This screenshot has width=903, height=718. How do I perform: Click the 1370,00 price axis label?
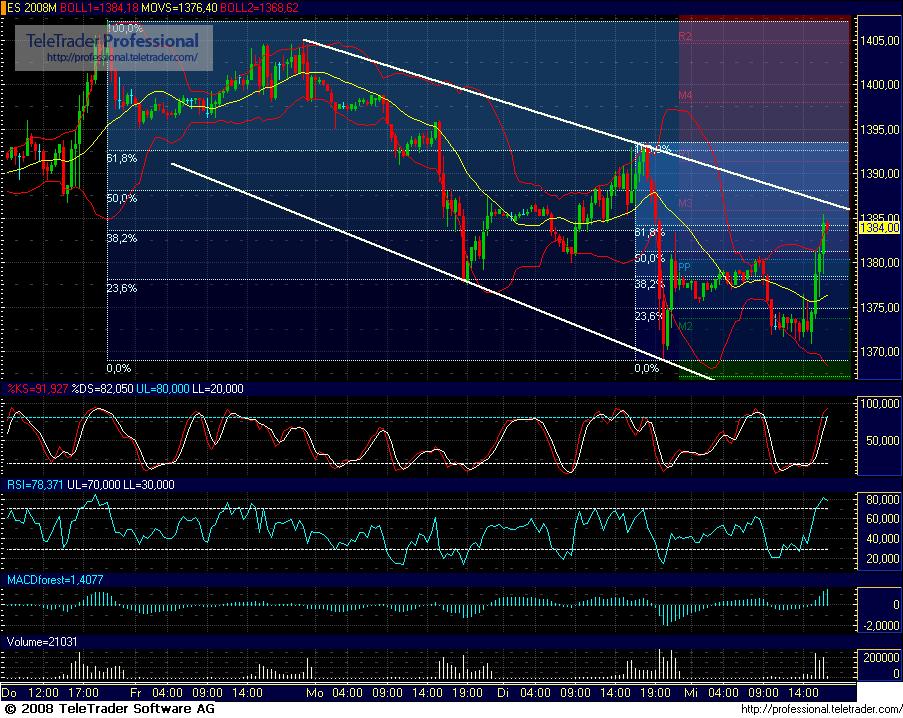[x=879, y=351]
